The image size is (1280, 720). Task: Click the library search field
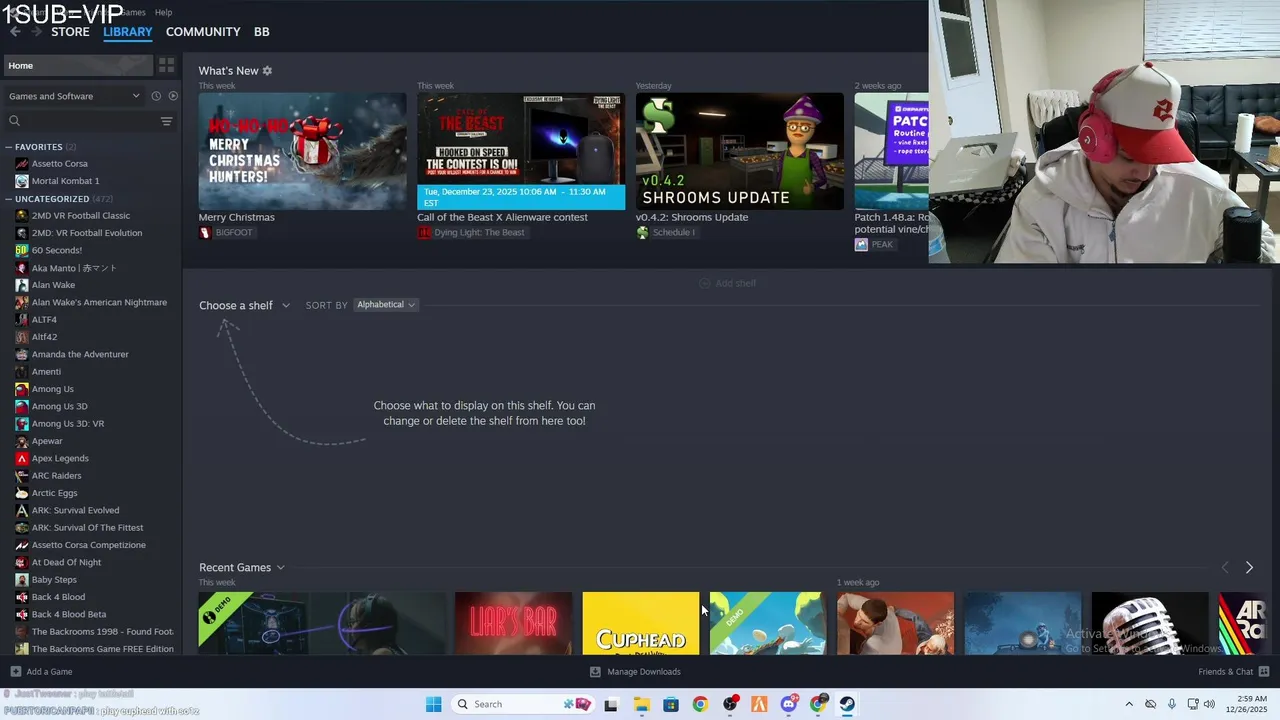pyautogui.click(x=82, y=121)
